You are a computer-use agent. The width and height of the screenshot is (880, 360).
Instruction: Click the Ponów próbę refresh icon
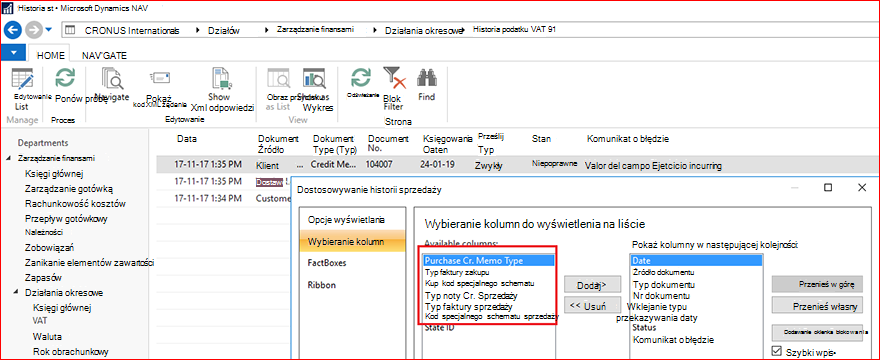65,78
